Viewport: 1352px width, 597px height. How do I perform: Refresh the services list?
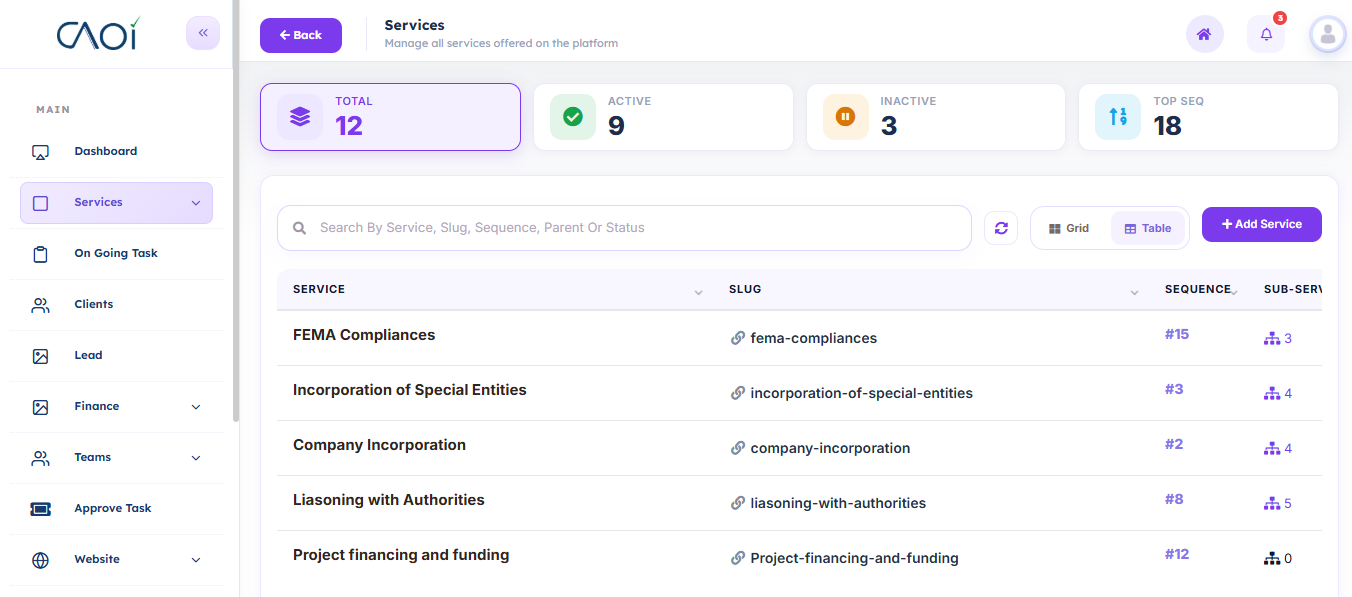tap(1001, 228)
